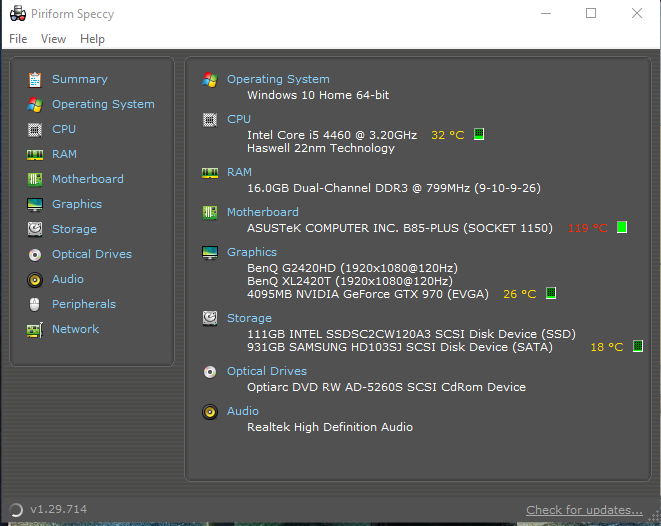Open Audio in the sidebar
This screenshot has height=526, width=661.
click(68, 279)
